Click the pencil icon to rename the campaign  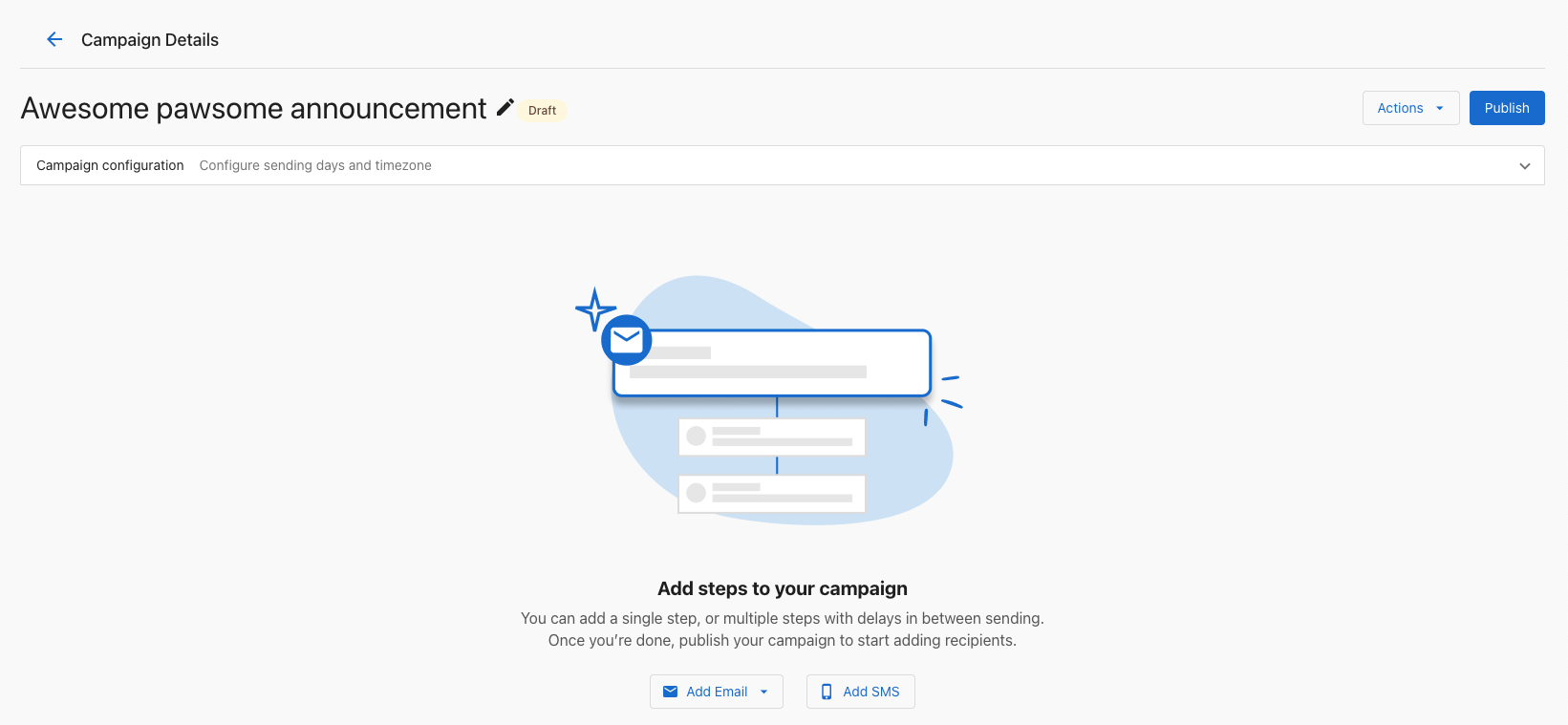pyautogui.click(x=505, y=108)
